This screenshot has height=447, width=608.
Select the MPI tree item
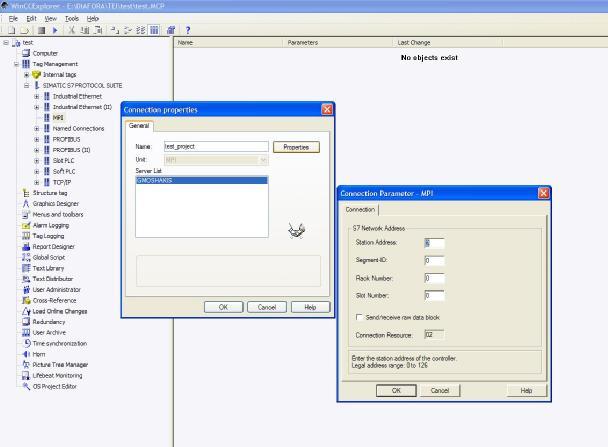click(x=58, y=117)
